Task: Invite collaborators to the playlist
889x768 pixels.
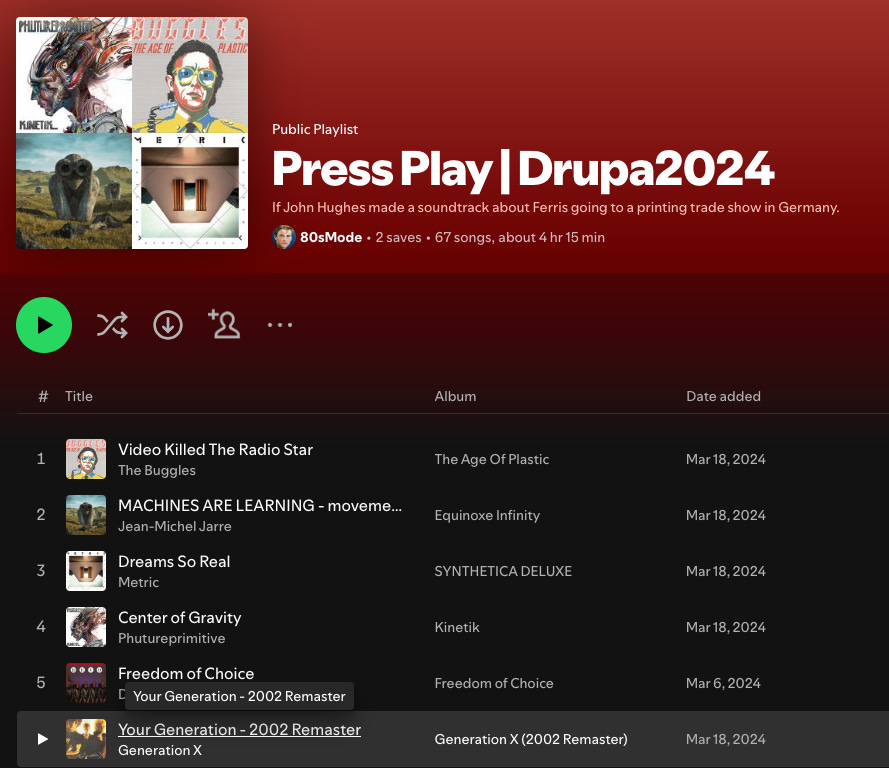Action: coord(224,324)
